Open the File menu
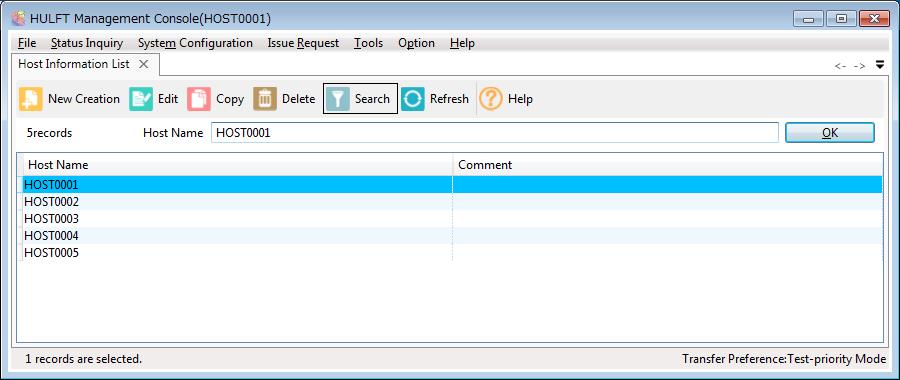This screenshot has height=380, width=900. (x=27, y=43)
